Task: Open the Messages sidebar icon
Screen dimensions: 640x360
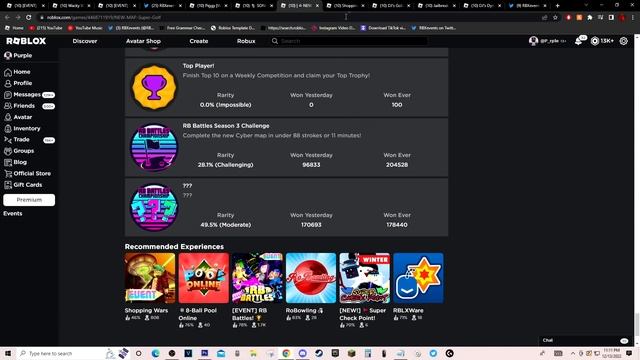Action: pos(8,95)
